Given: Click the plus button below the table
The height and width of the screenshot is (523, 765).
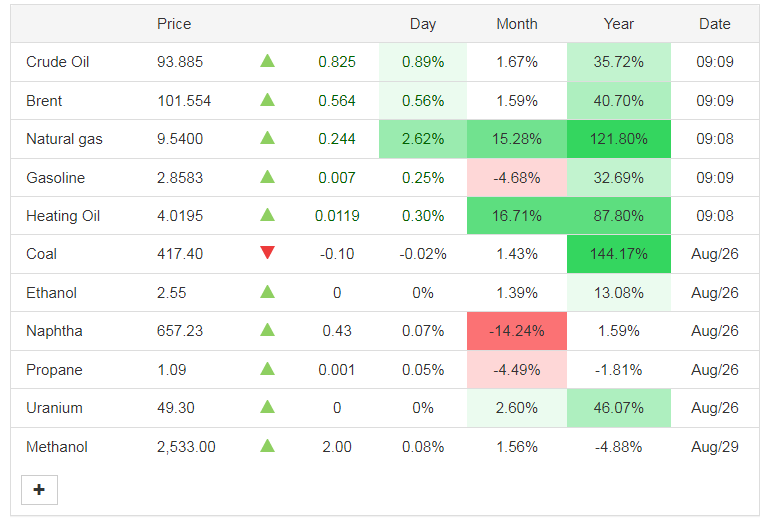Looking at the screenshot, I should coord(40,489).
